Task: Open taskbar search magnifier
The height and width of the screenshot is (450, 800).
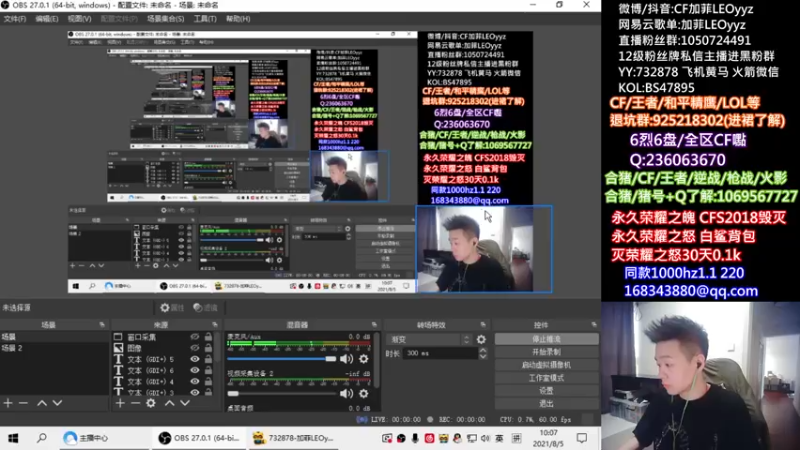Action: 42,438
